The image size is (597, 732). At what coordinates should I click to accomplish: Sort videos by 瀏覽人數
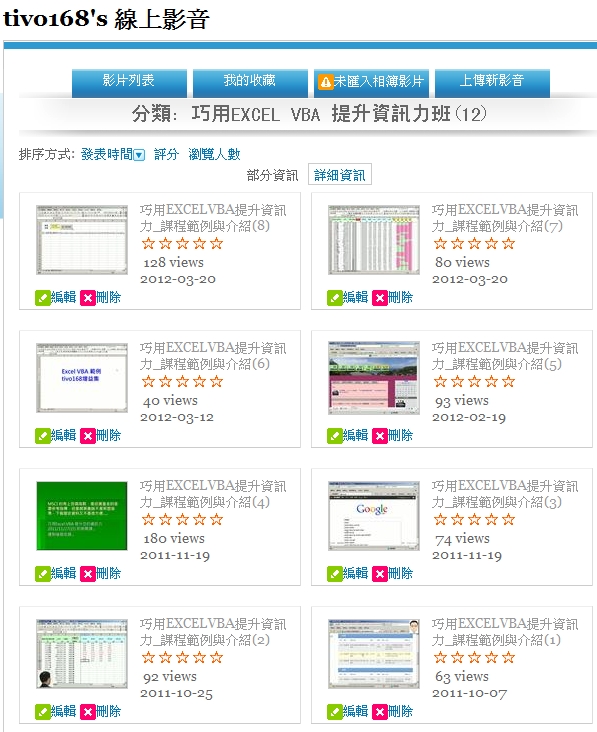point(215,154)
